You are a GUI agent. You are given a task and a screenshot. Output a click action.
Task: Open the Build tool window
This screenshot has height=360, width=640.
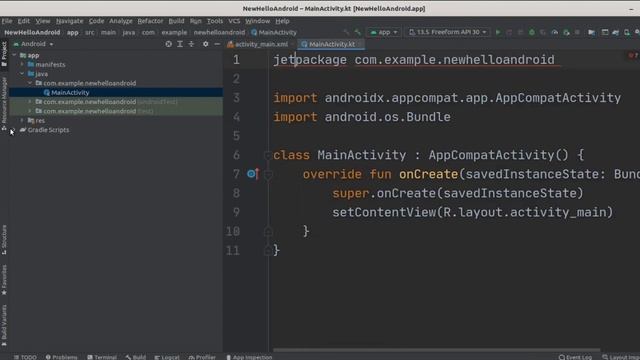[x=136, y=357]
